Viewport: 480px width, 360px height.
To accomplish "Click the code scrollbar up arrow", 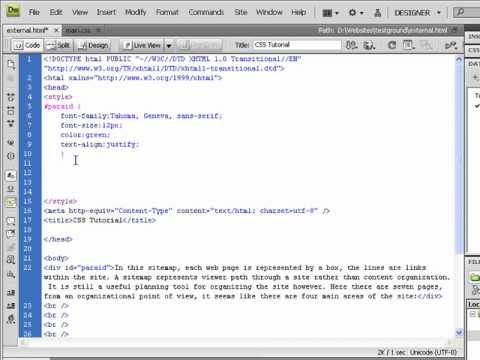I will click(459, 60).
